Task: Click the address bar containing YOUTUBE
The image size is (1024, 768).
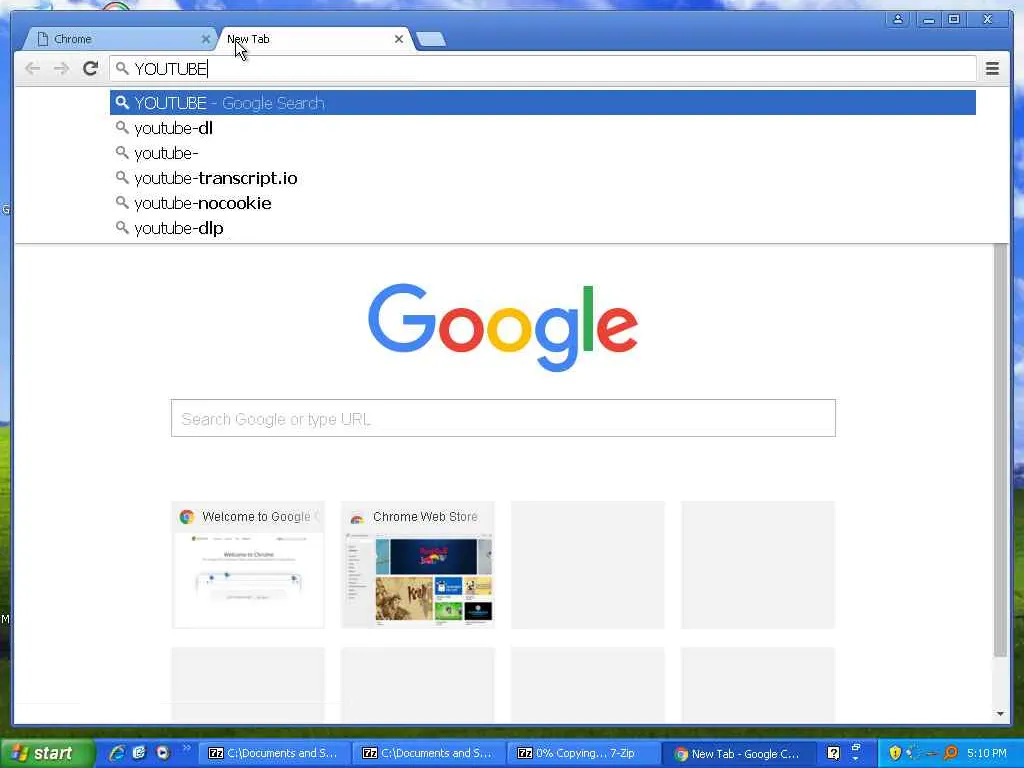Action: tap(543, 69)
